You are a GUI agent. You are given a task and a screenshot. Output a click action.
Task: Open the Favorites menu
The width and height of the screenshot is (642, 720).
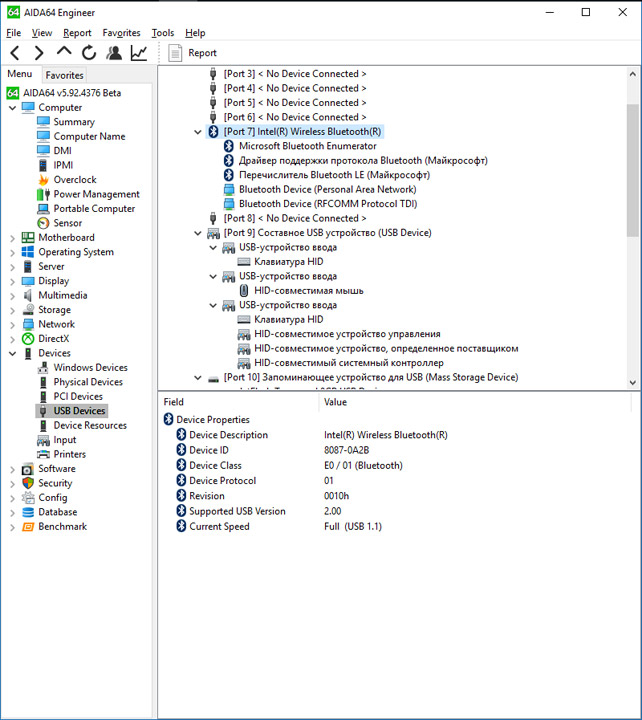tap(121, 33)
